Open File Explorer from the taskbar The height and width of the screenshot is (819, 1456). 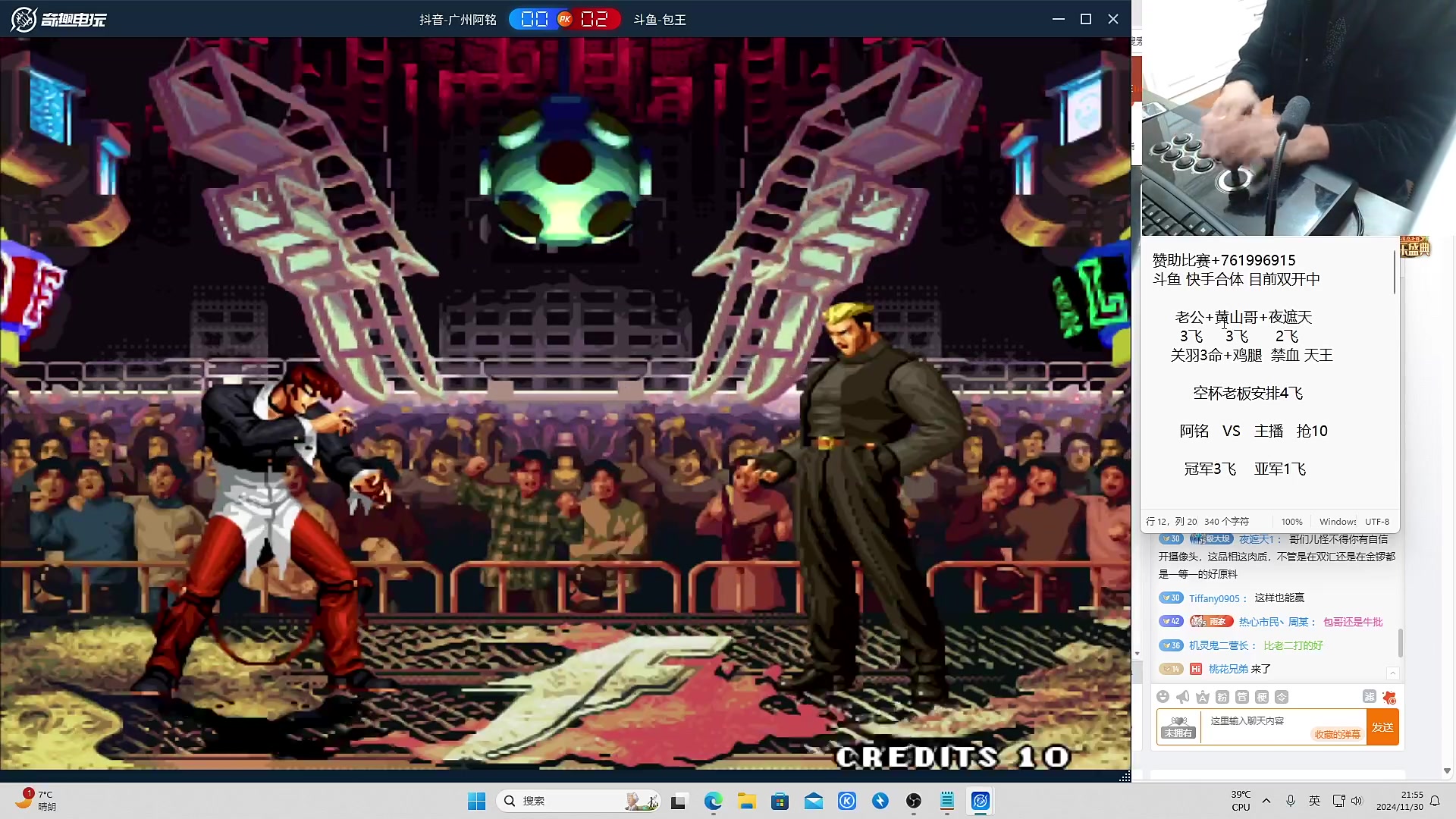coord(747,801)
